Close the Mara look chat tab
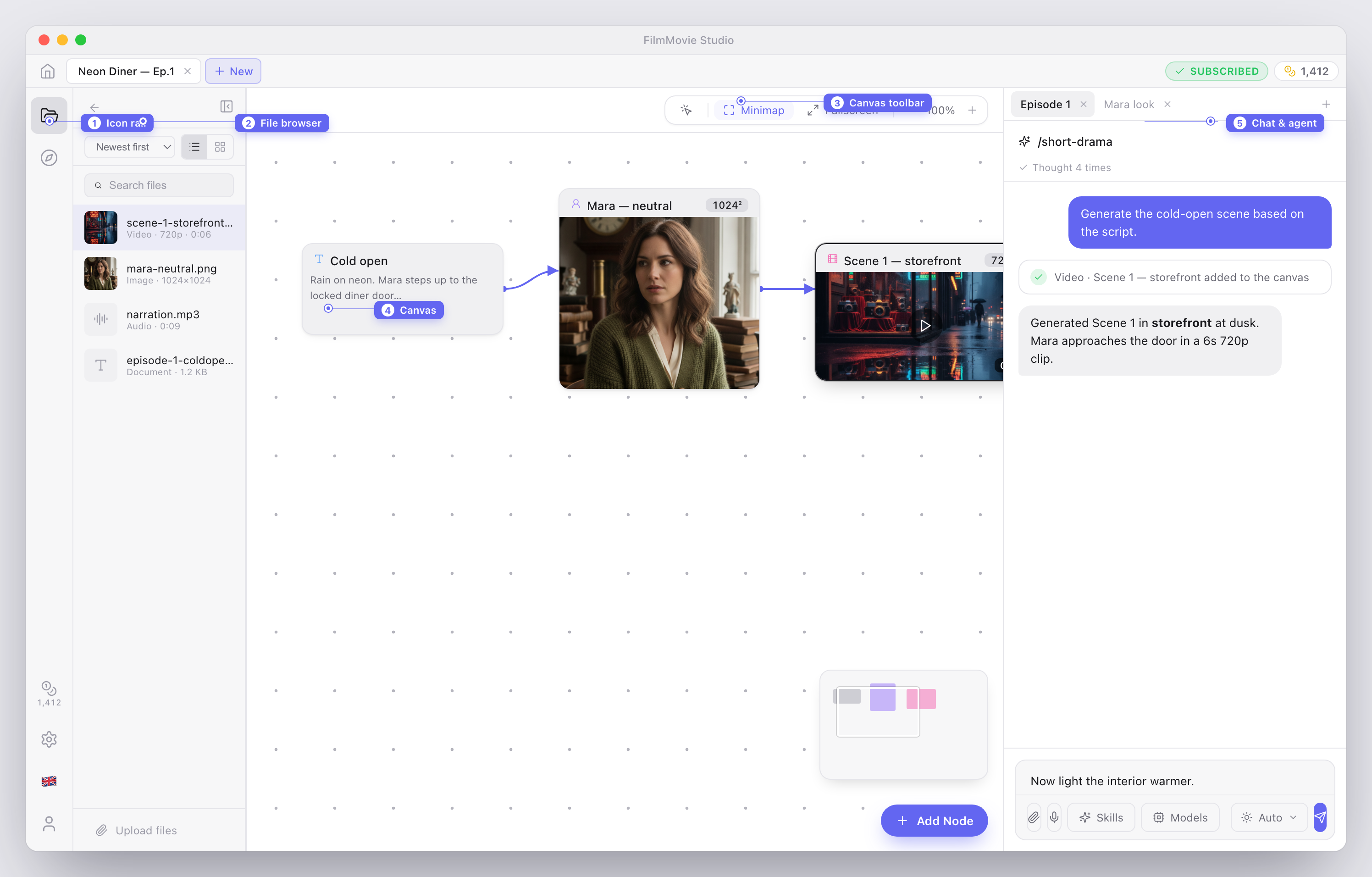The height and width of the screenshot is (877, 1372). [1167, 104]
